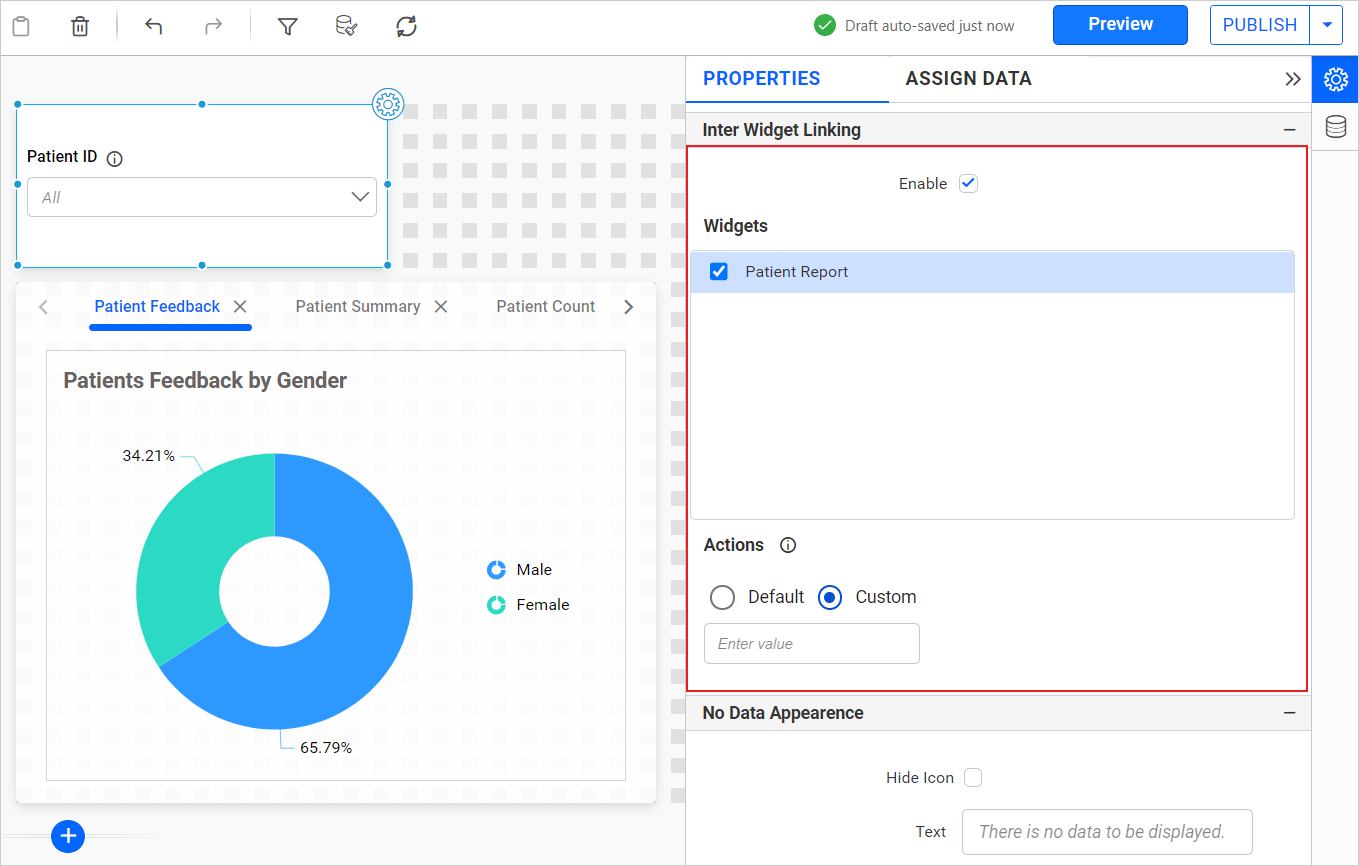Select the database icon in the right sidebar
This screenshot has width=1359, height=866.
[1337, 126]
